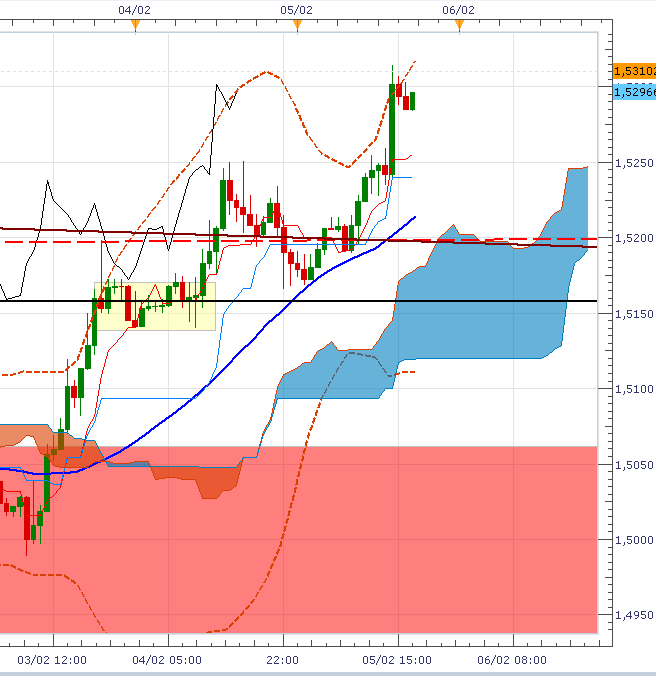Click the last green candlestick on chart
Image resolution: width=656 pixels, height=676 pixels.
point(412,101)
